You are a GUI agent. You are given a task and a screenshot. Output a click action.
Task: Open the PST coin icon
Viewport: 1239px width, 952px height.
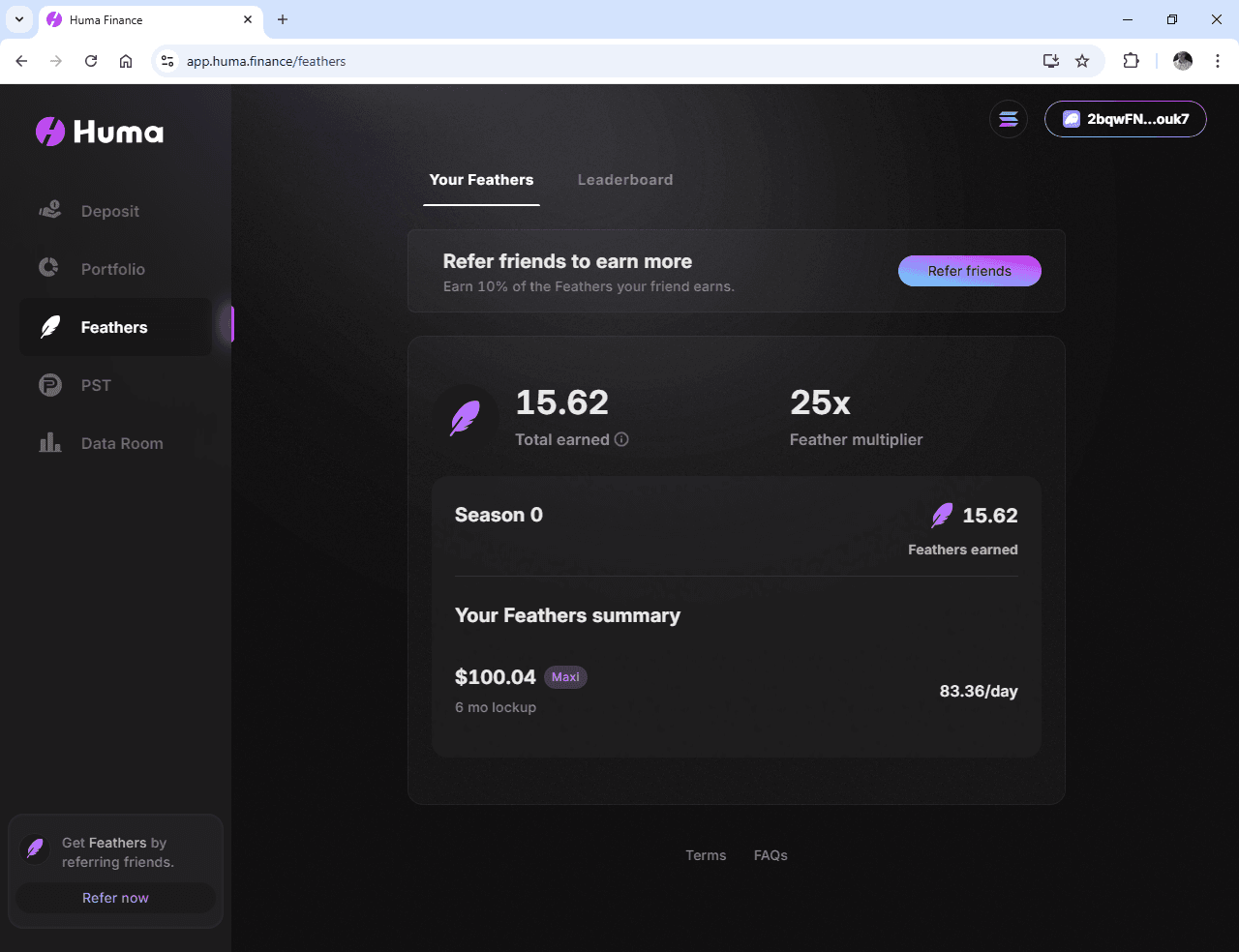(50, 385)
